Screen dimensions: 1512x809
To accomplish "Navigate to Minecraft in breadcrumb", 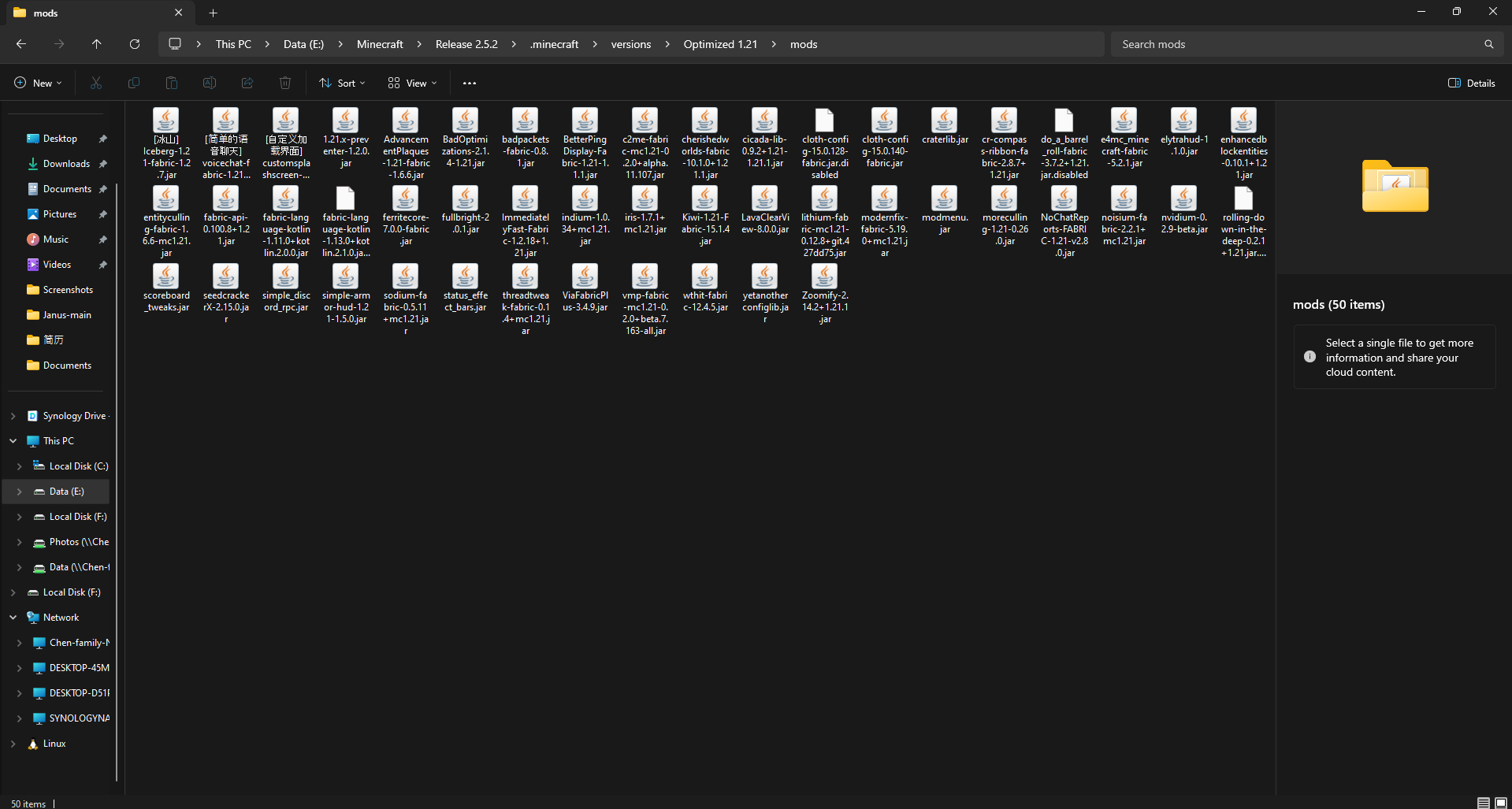I will click(380, 44).
